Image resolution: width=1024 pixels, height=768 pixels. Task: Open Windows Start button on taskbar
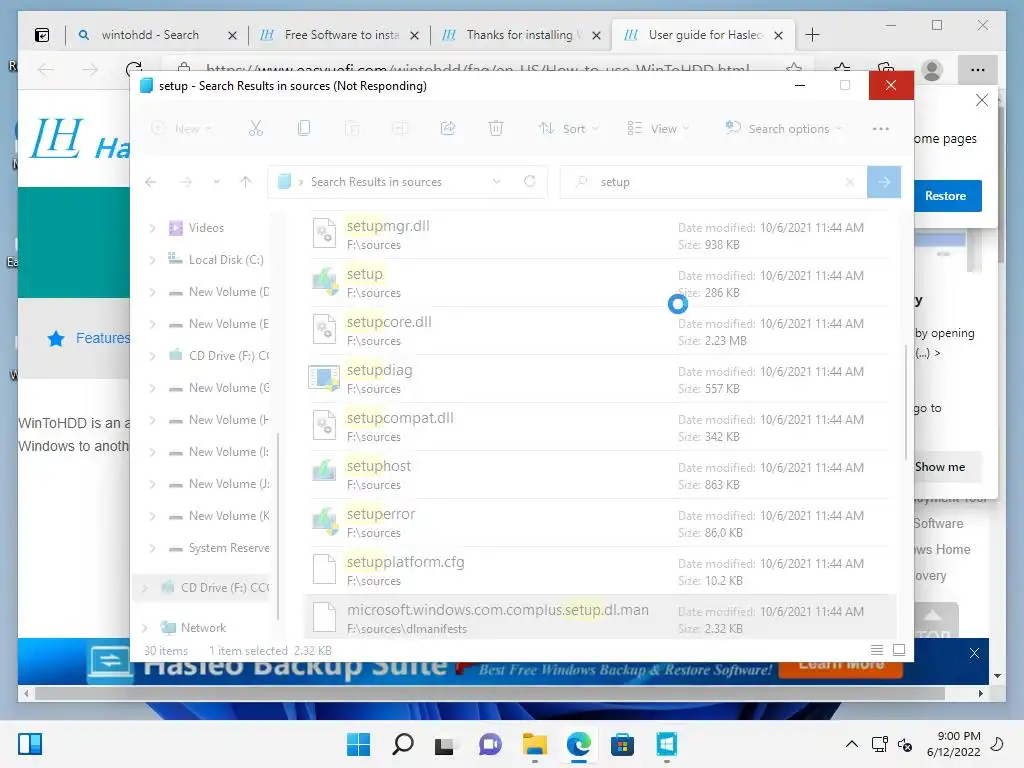click(358, 744)
